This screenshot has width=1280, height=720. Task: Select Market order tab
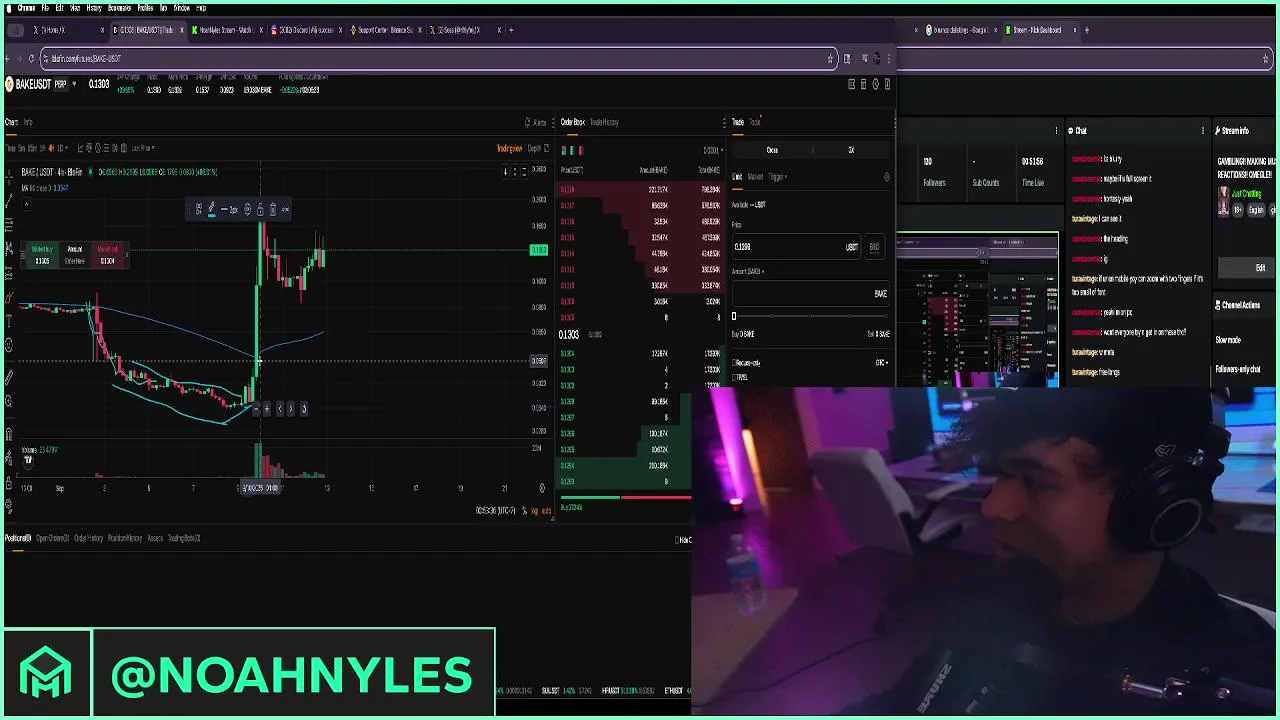pyautogui.click(x=755, y=177)
